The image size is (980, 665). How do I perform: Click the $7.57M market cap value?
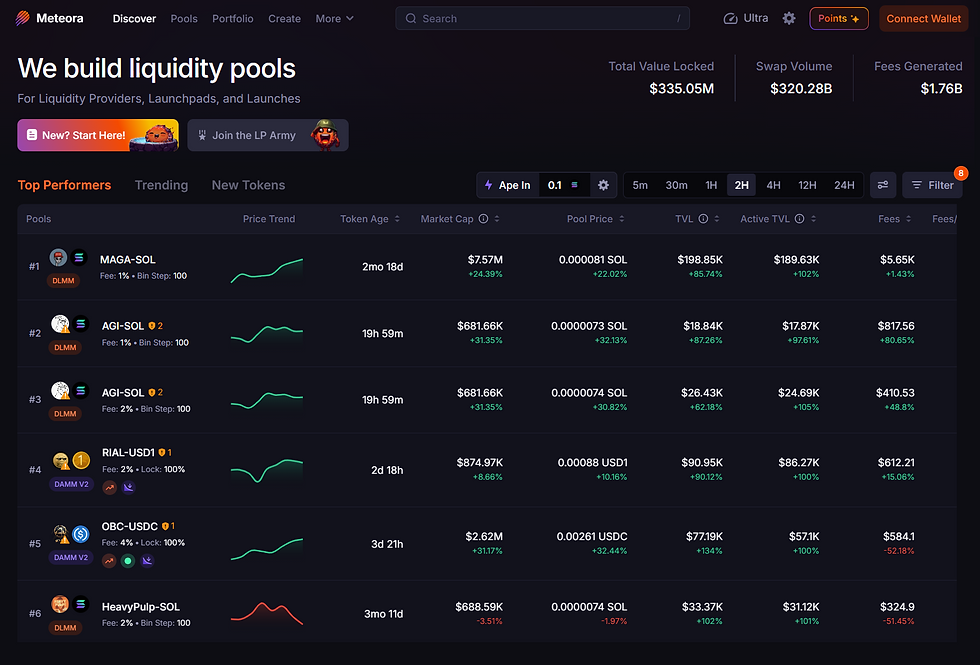tap(485, 259)
